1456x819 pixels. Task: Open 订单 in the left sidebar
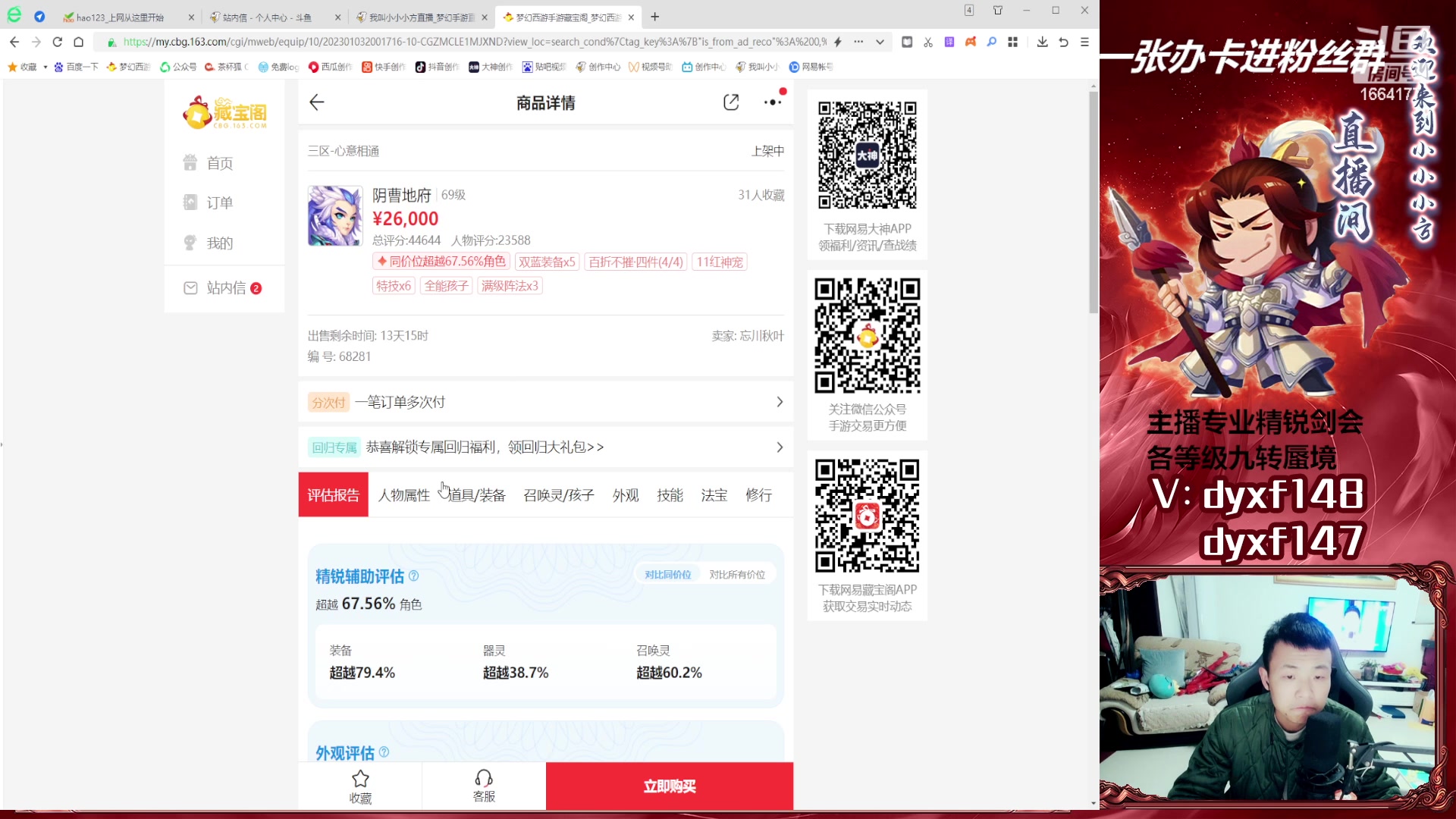tap(208, 202)
